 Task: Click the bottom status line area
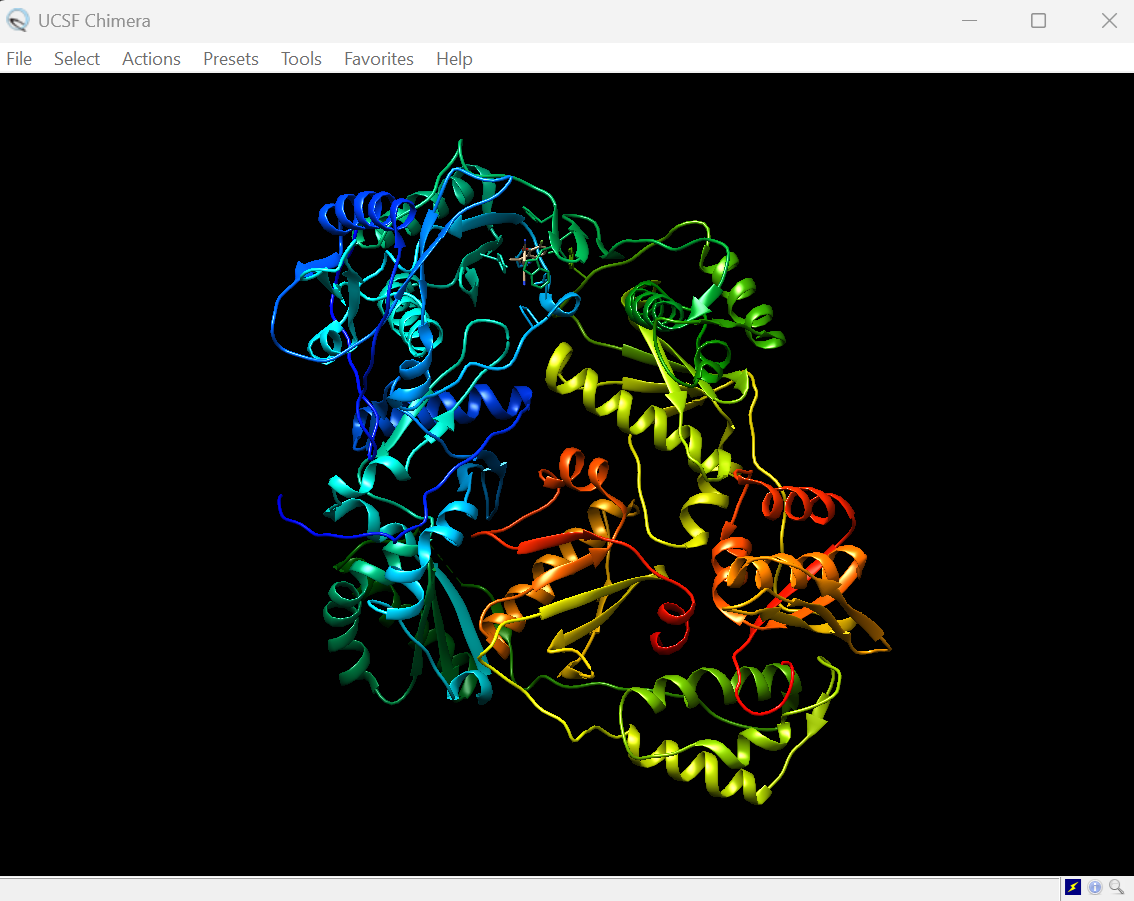click(x=529, y=889)
